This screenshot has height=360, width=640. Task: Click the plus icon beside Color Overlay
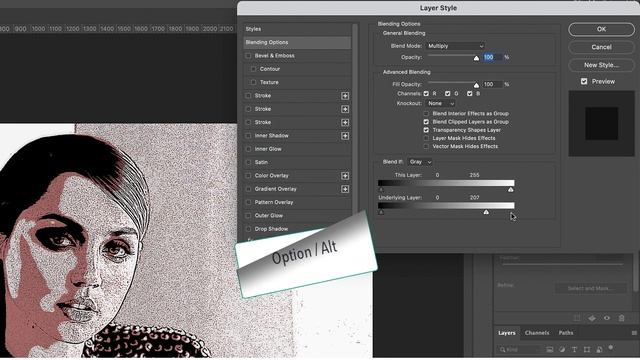click(345, 176)
